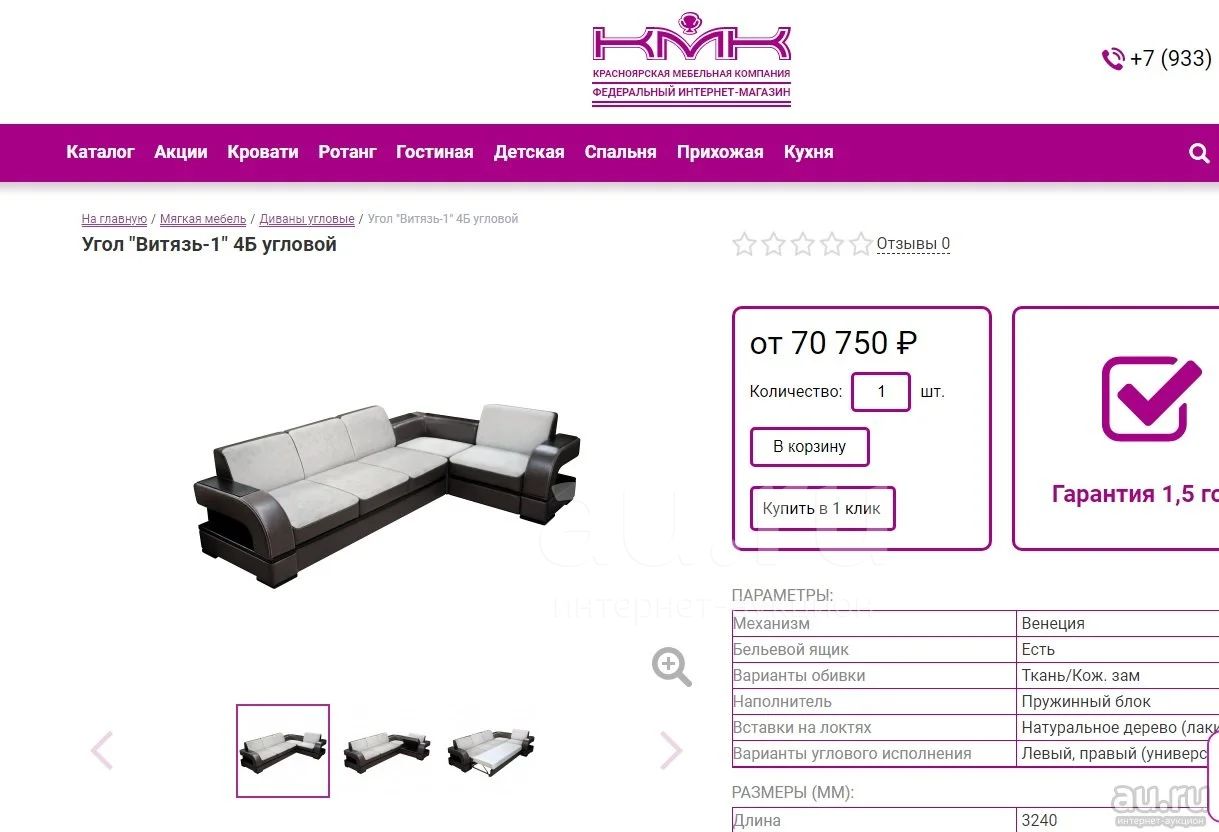Add sofa to cart with В корзину
The width and height of the screenshot is (1219, 832).
810,447
